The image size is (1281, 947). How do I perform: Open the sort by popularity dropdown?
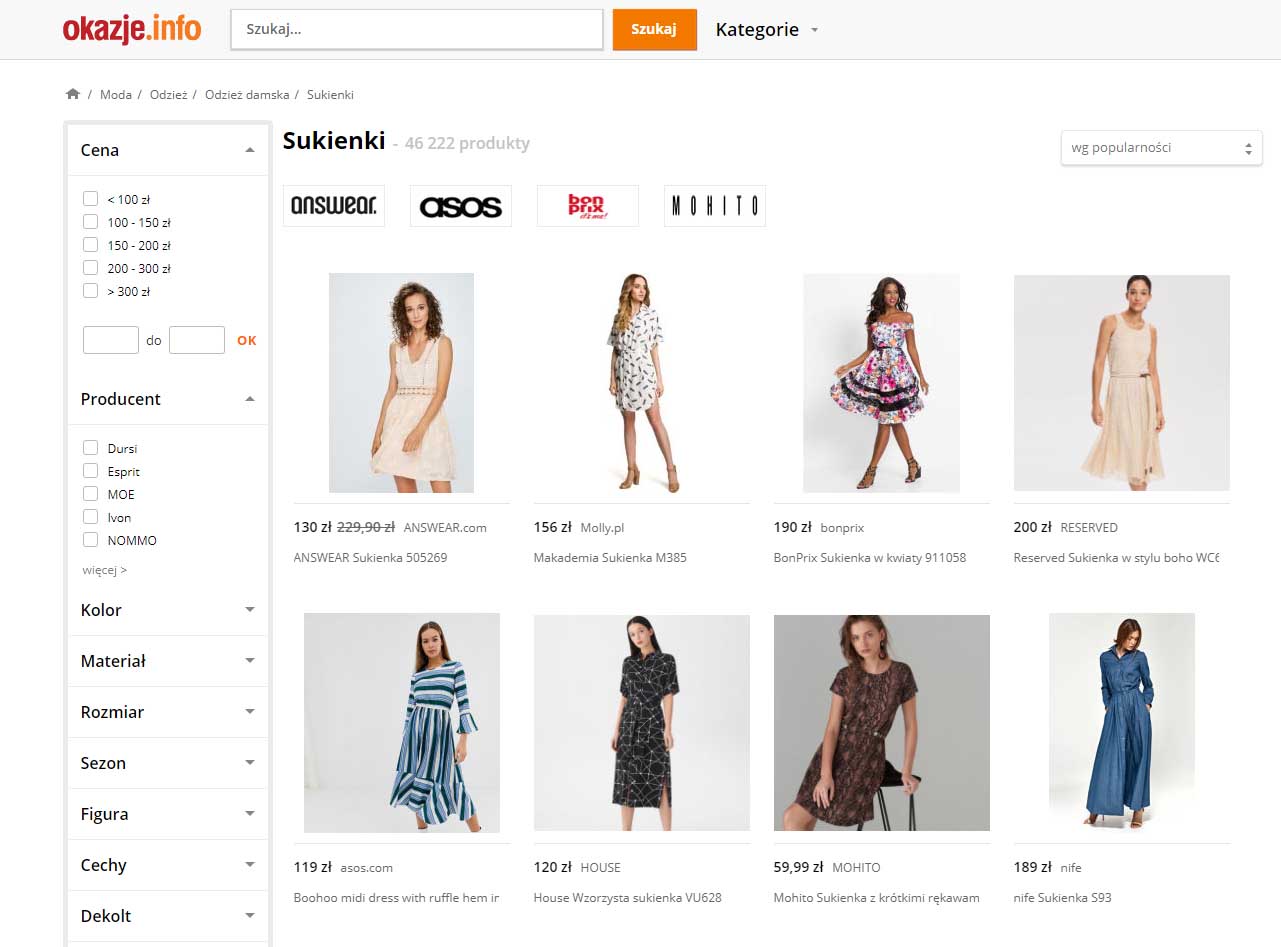coord(1161,148)
